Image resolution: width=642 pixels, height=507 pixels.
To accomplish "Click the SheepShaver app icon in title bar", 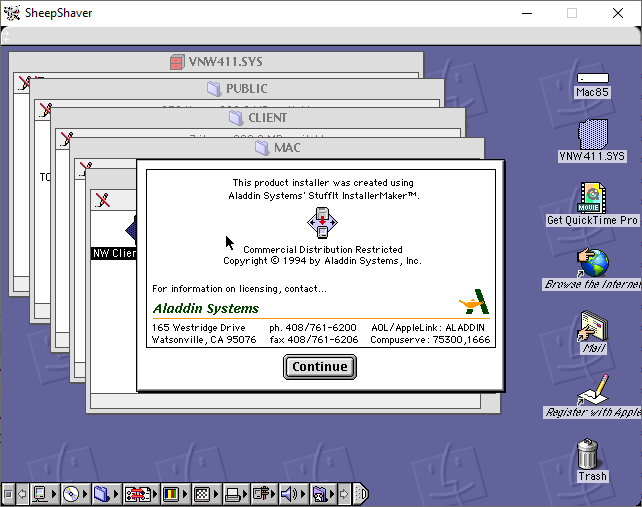I will 12,13.
